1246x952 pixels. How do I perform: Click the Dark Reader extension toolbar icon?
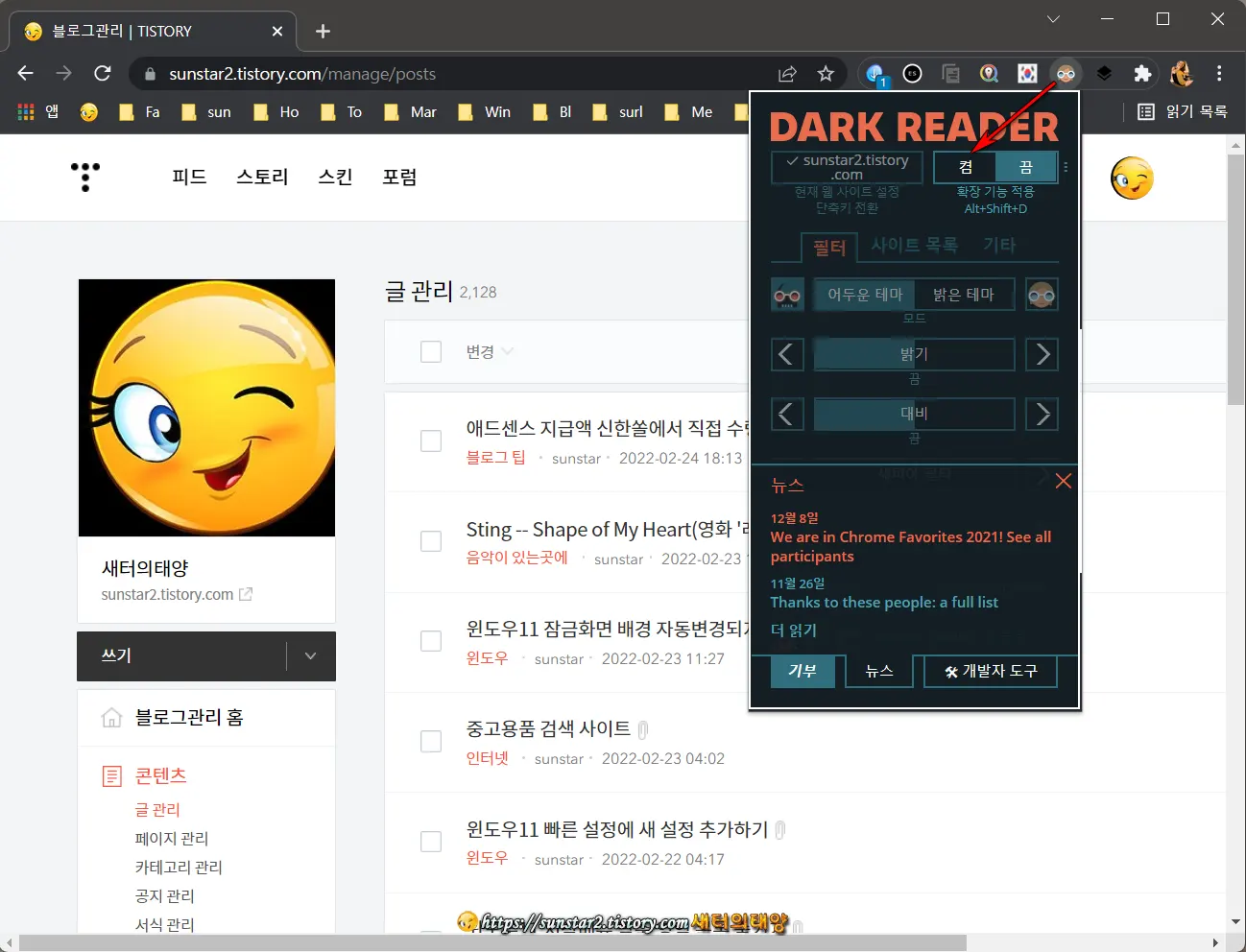[x=1066, y=74]
